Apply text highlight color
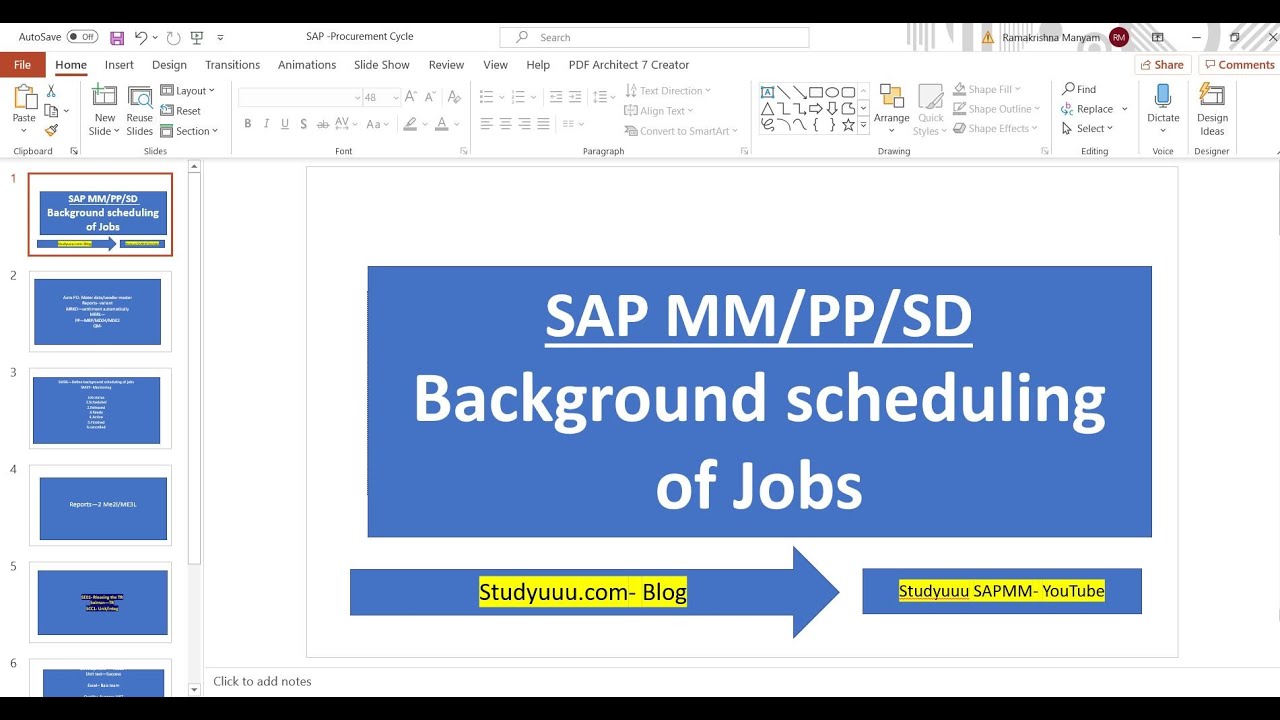The width and height of the screenshot is (1280, 720). (x=409, y=124)
